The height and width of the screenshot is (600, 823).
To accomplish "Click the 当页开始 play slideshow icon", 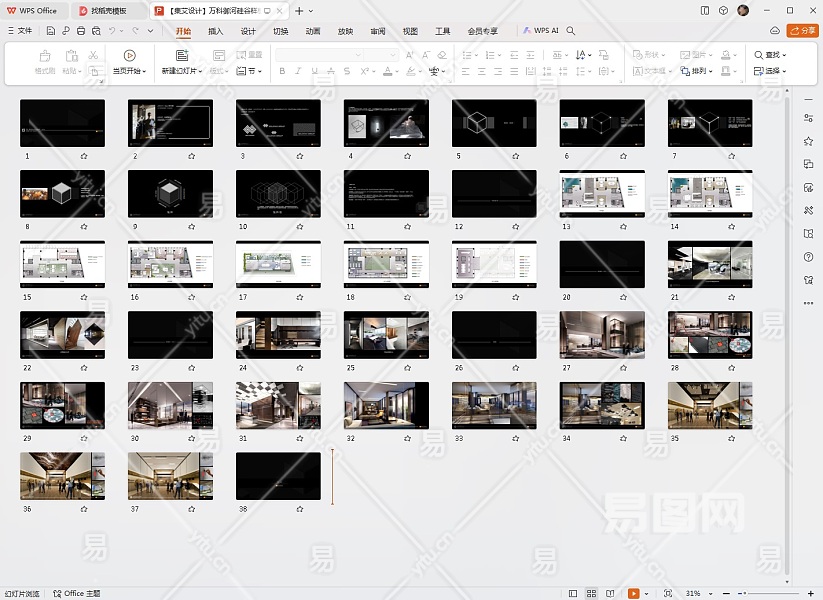I will [x=130, y=56].
